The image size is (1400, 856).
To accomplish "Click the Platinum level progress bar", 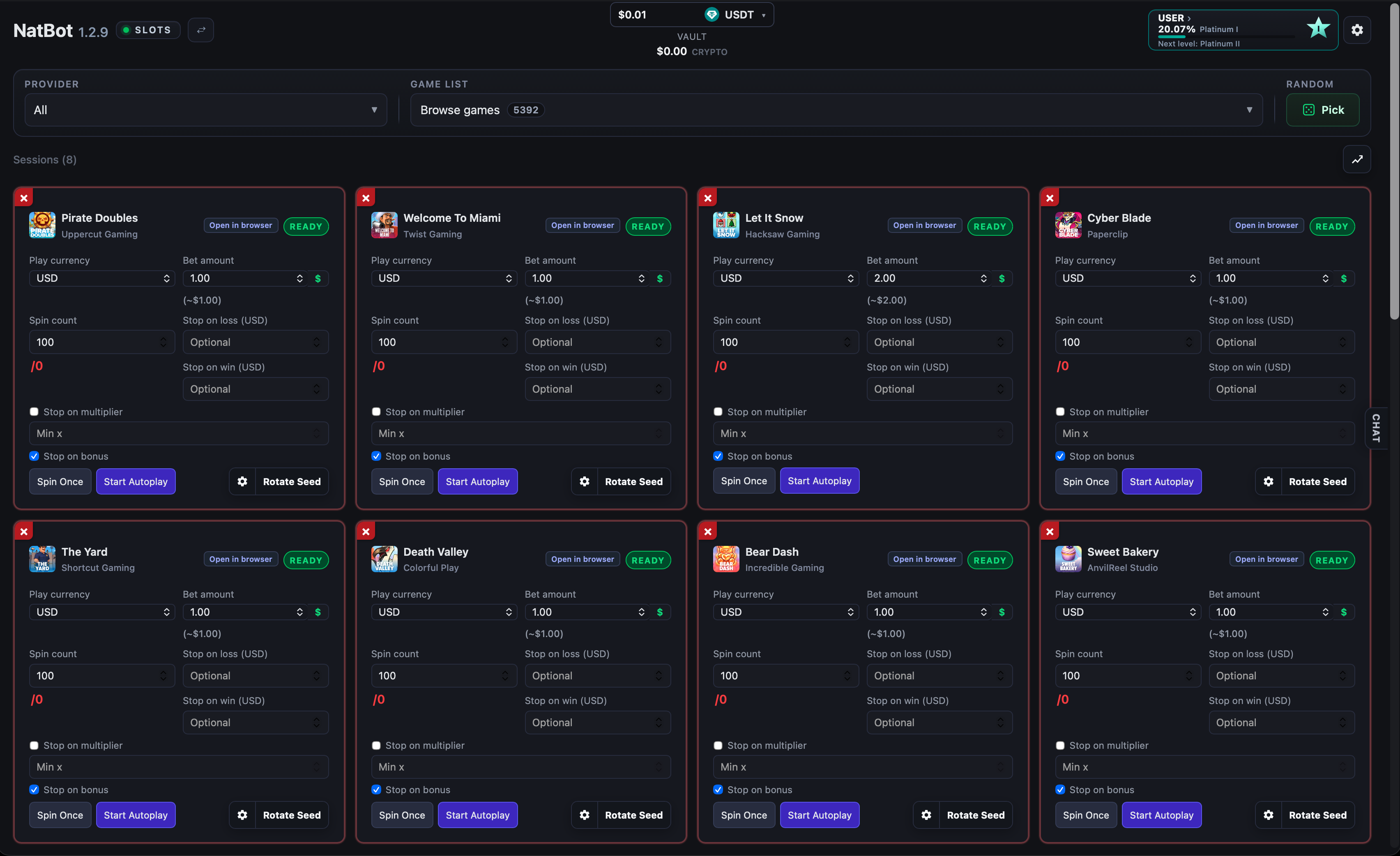I will [x=1226, y=37].
